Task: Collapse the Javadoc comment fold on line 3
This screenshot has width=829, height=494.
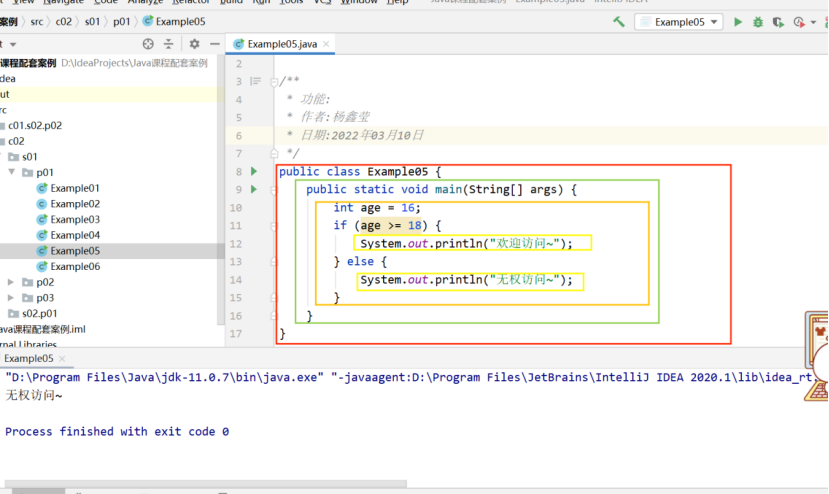Action: point(274,82)
